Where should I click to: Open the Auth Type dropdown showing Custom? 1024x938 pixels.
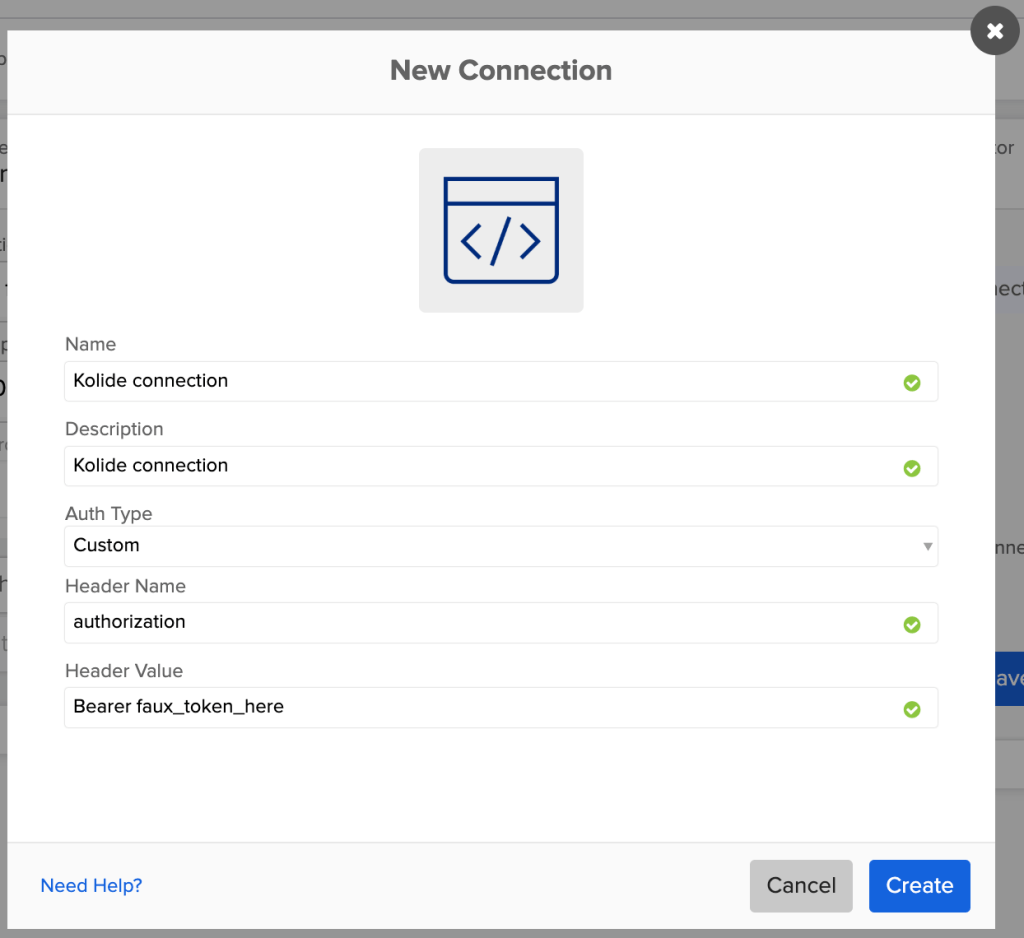pyautogui.click(x=500, y=546)
